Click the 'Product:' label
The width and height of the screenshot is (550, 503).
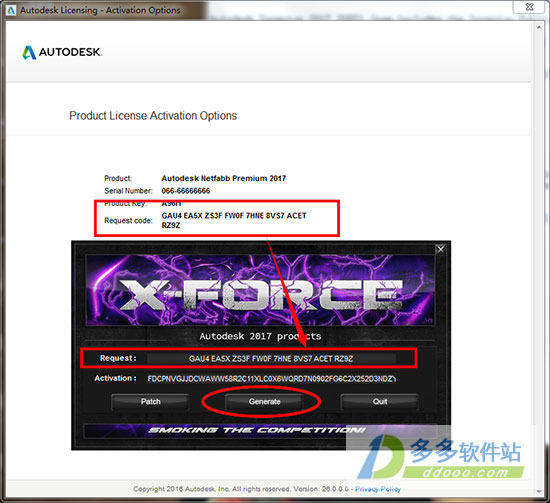click(118, 178)
